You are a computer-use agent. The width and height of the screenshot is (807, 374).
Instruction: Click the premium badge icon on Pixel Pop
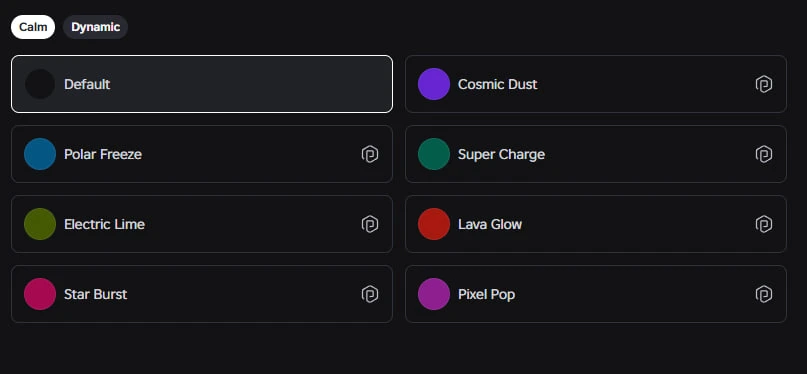point(763,294)
